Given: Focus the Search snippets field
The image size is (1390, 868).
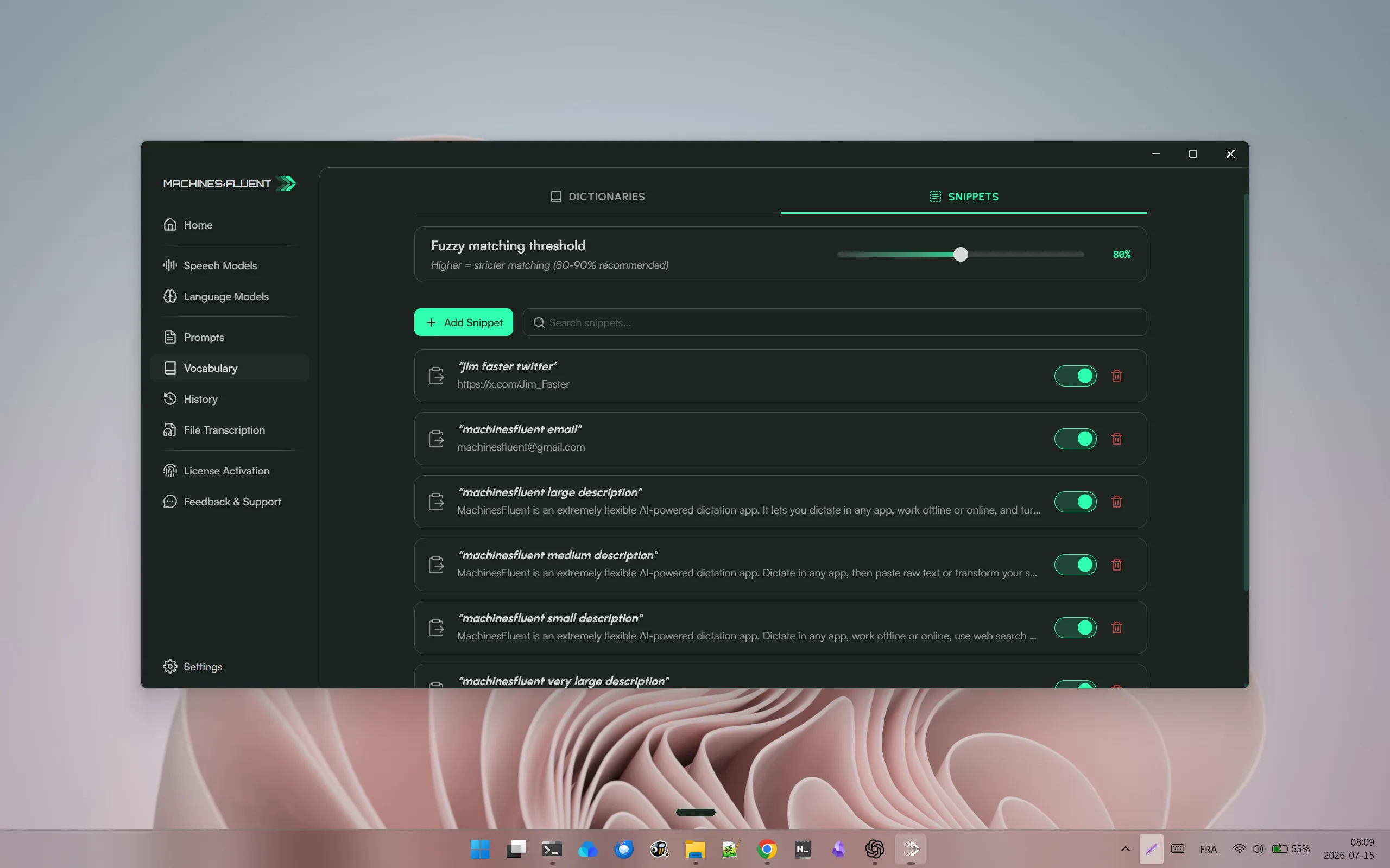Looking at the screenshot, I should point(835,322).
